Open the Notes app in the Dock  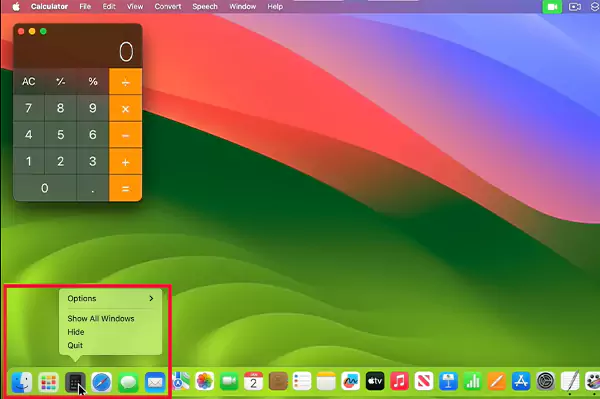pyautogui.click(x=326, y=381)
